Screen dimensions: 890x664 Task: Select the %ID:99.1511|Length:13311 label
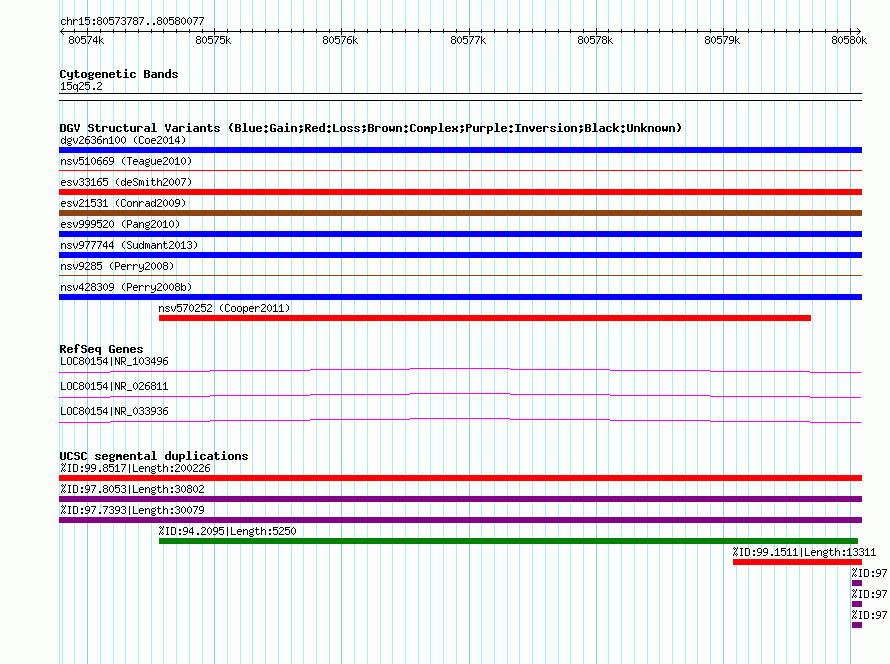[804, 552]
